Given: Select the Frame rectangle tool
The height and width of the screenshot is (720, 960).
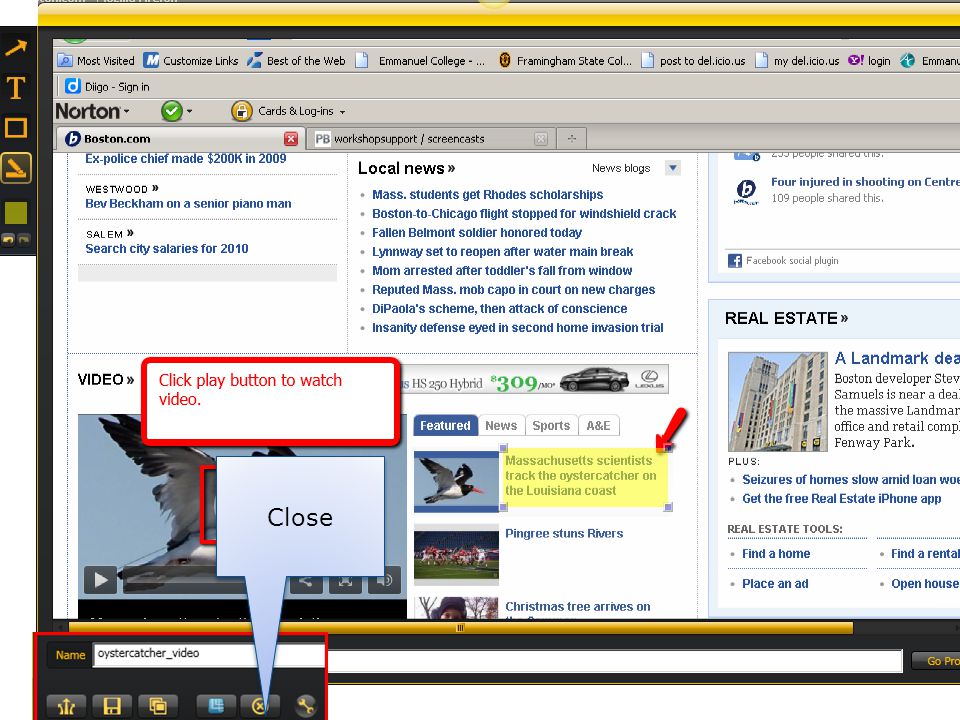Looking at the screenshot, I should tap(16, 128).
